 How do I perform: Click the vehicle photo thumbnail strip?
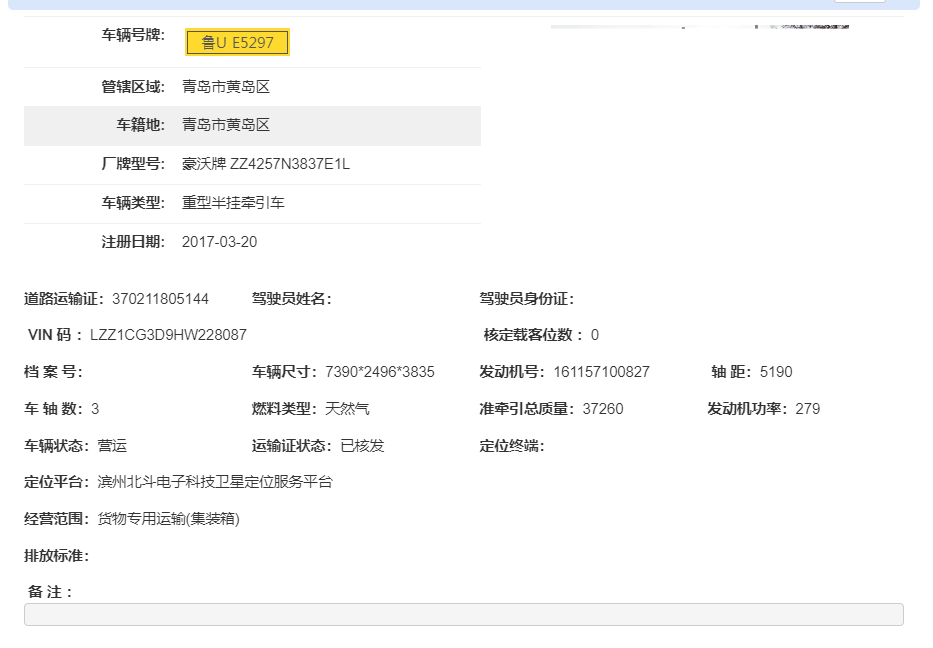pyautogui.click(x=700, y=26)
